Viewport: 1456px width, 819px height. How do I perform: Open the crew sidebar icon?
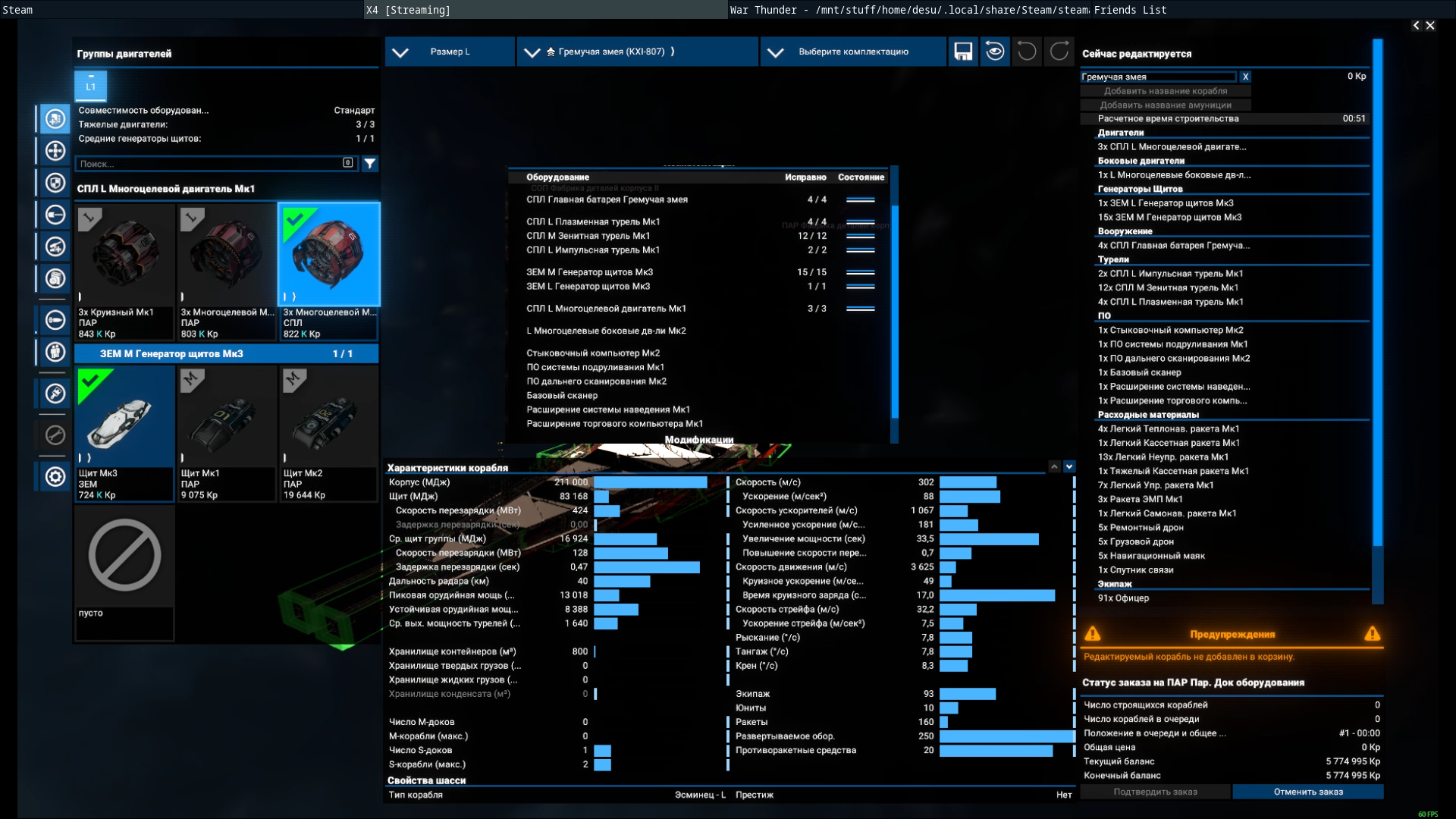coord(55,352)
